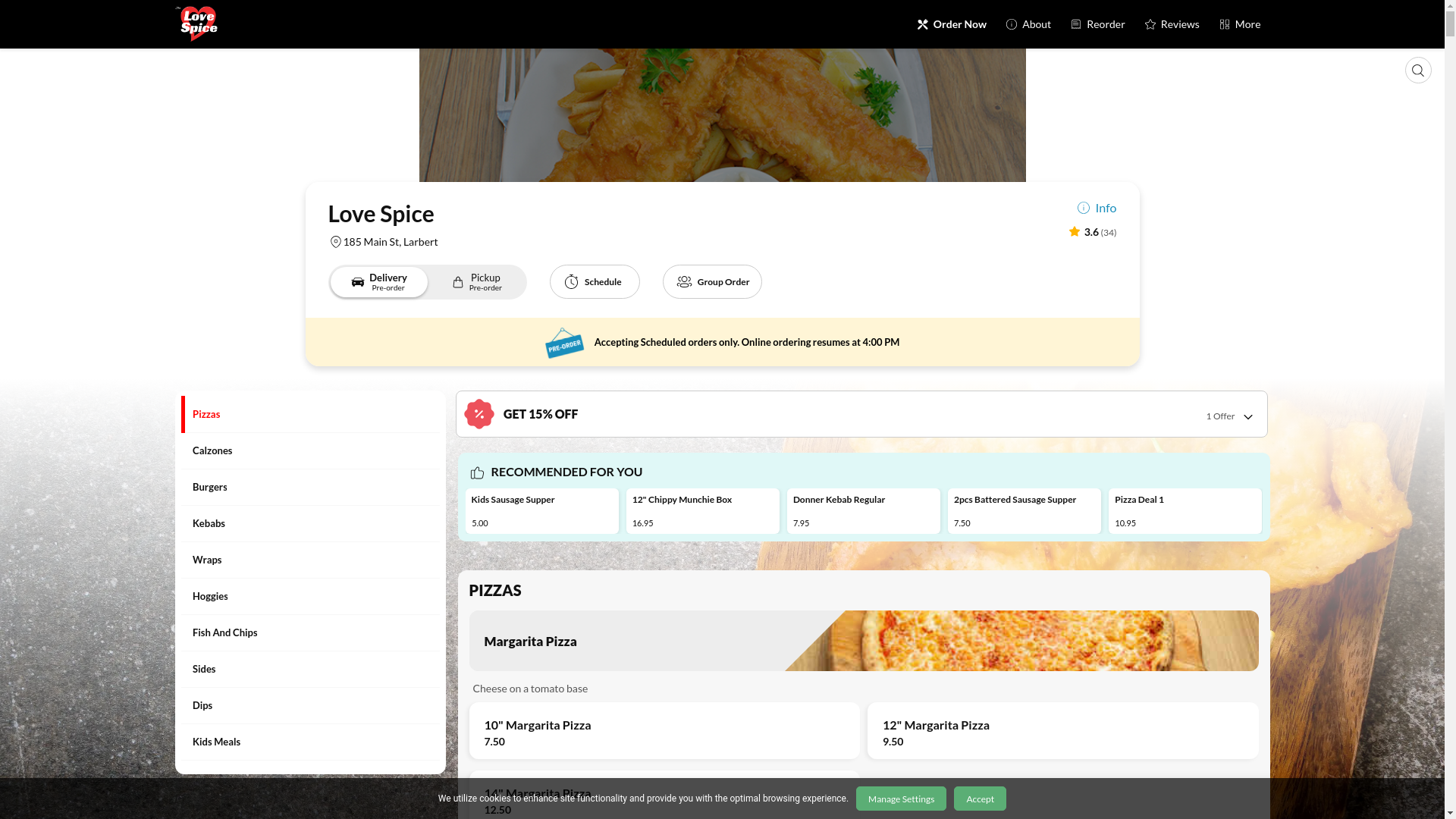Click the Margarita Pizza banner image
This screenshot has width=1456, height=819.
pos(1021,641)
